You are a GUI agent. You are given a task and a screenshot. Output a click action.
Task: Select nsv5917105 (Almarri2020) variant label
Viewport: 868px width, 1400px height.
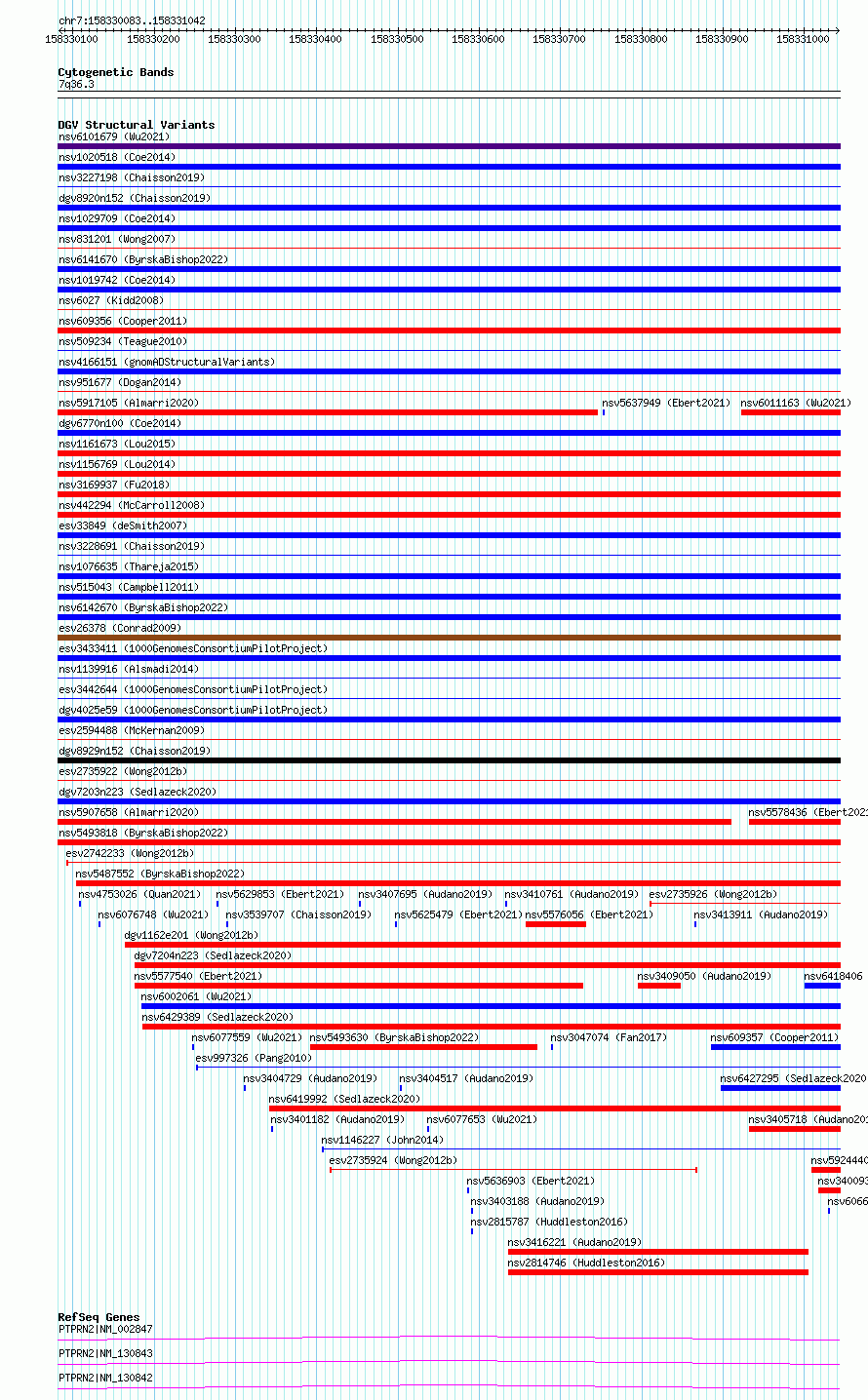[129, 403]
